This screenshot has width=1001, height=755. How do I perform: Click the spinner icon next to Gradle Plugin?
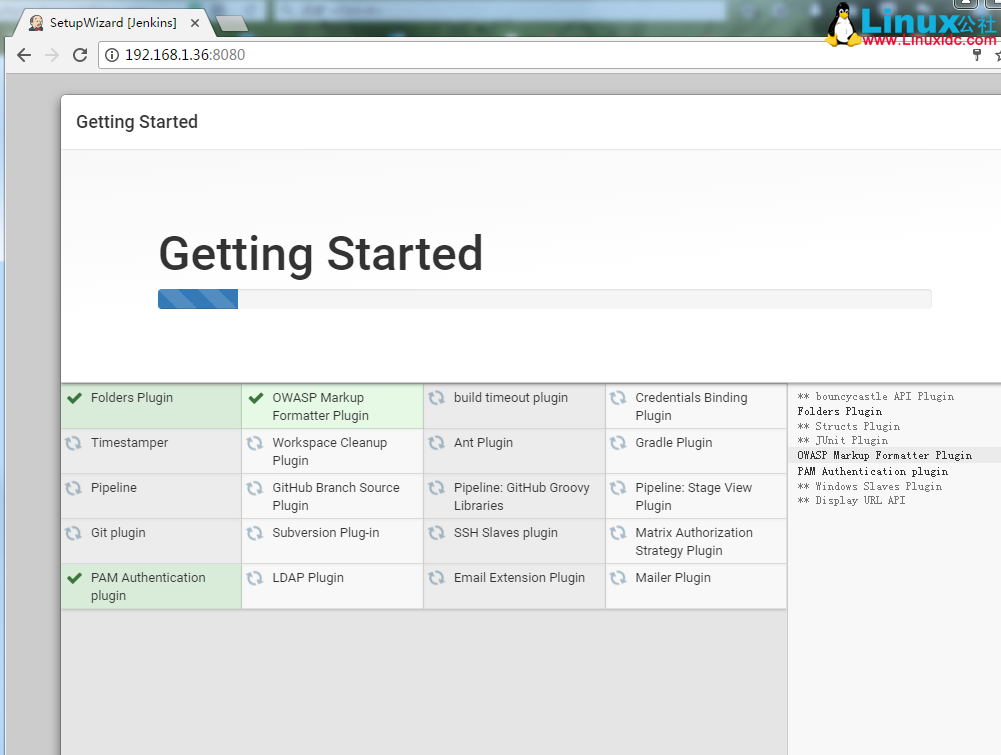(619, 442)
